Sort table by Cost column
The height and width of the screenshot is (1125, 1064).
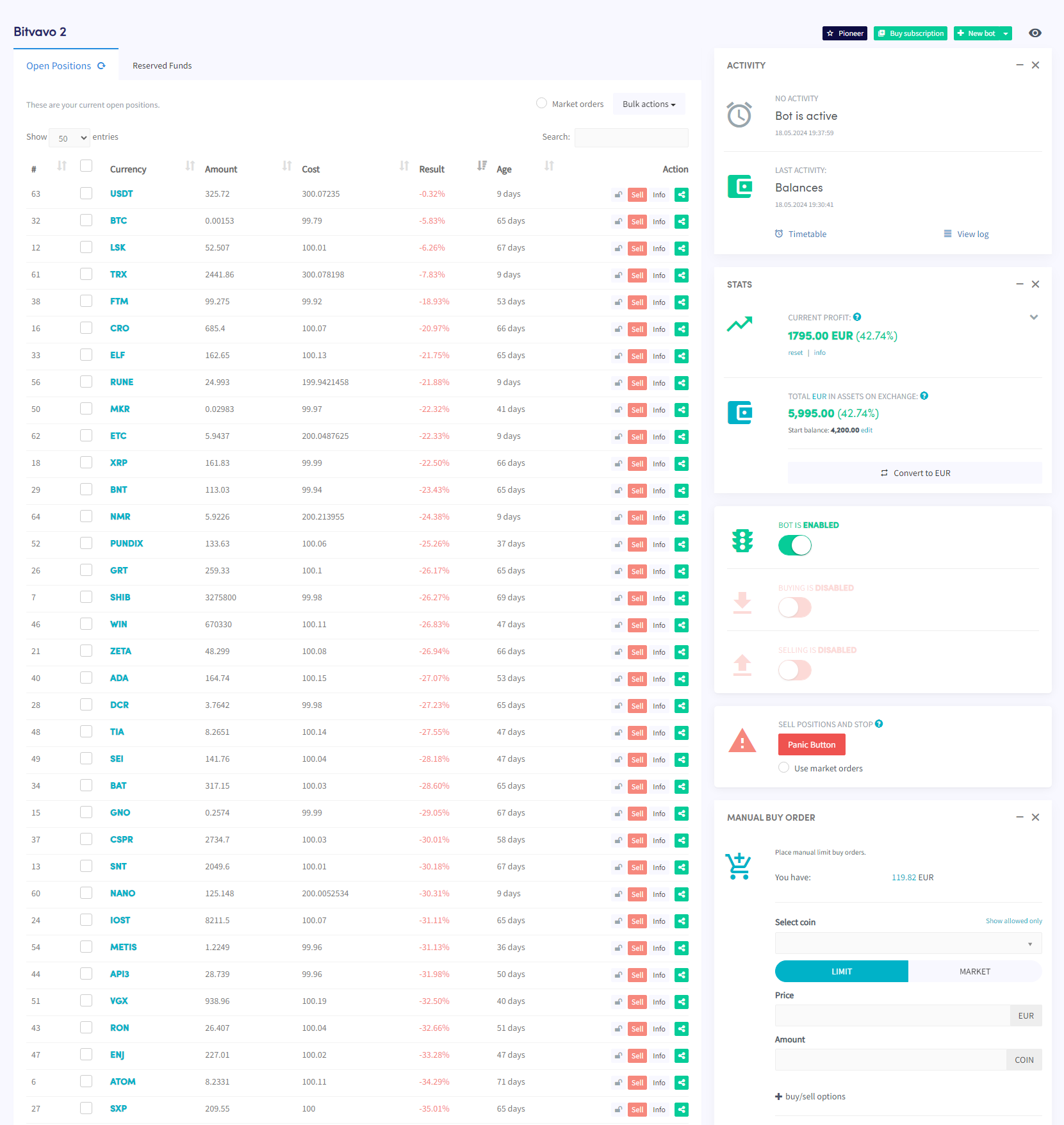(x=404, y=166)
